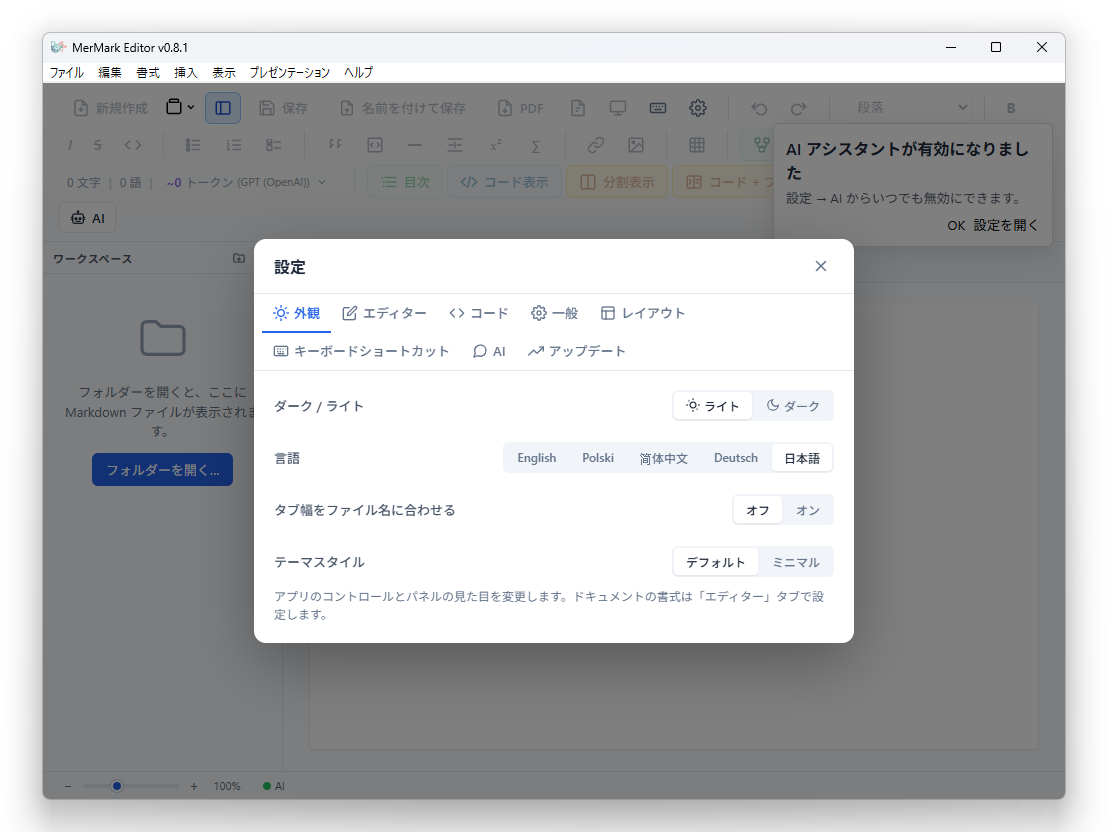
Task: Insert a numbered list icon
Action: [233, 145]
